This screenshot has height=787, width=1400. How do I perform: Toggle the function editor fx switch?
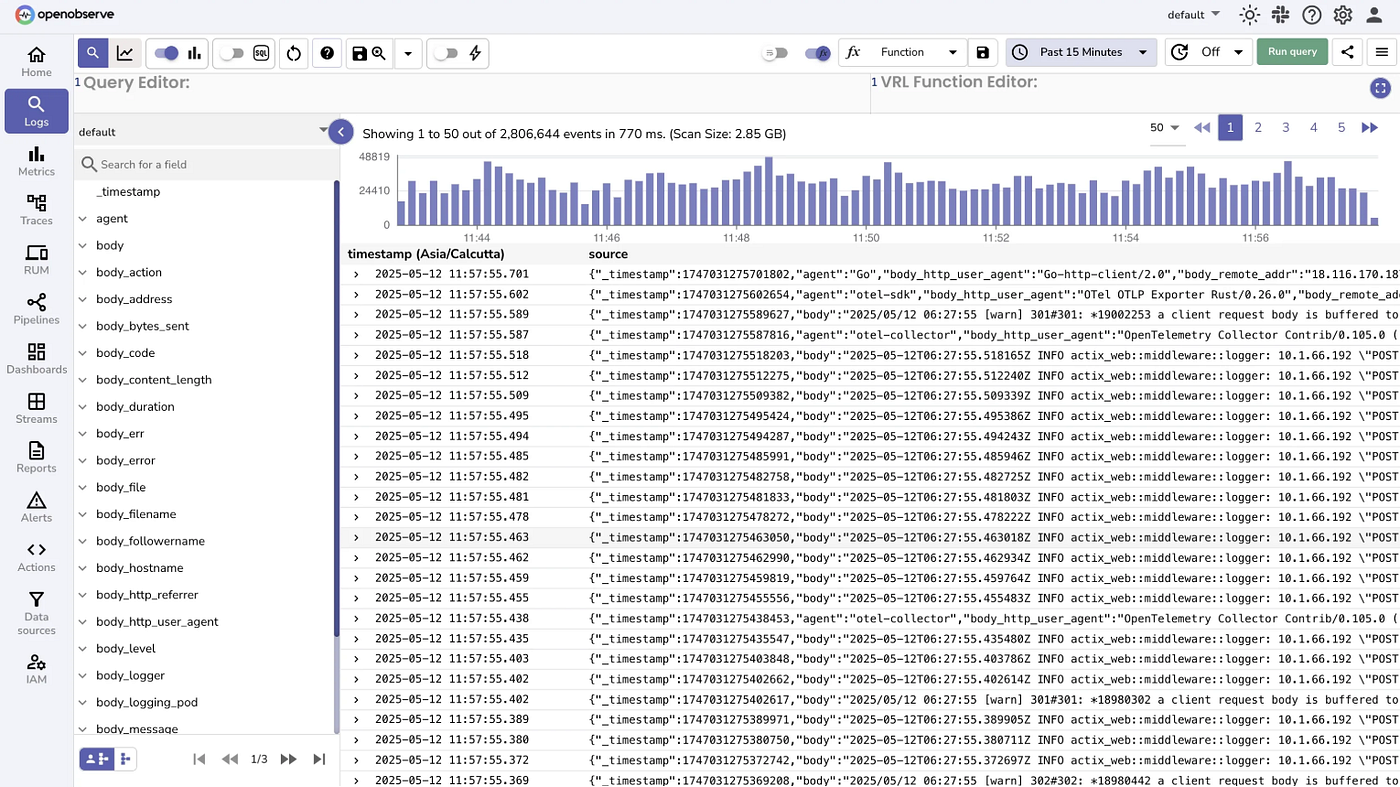818,53
